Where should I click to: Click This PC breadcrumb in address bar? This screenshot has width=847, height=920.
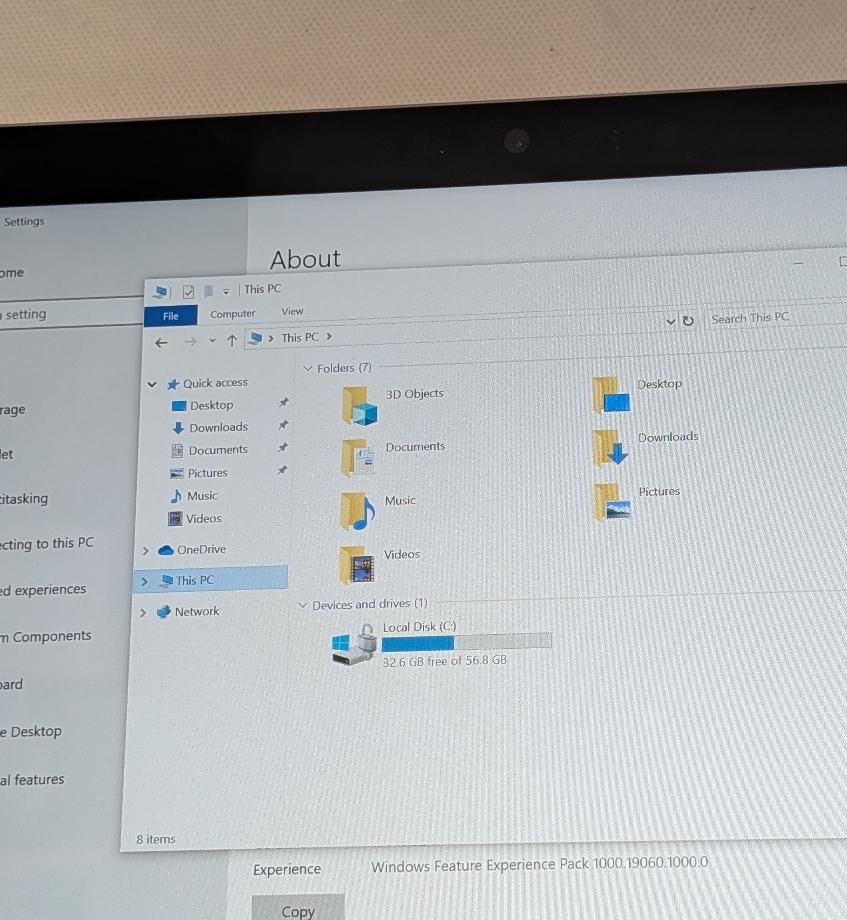300,337
